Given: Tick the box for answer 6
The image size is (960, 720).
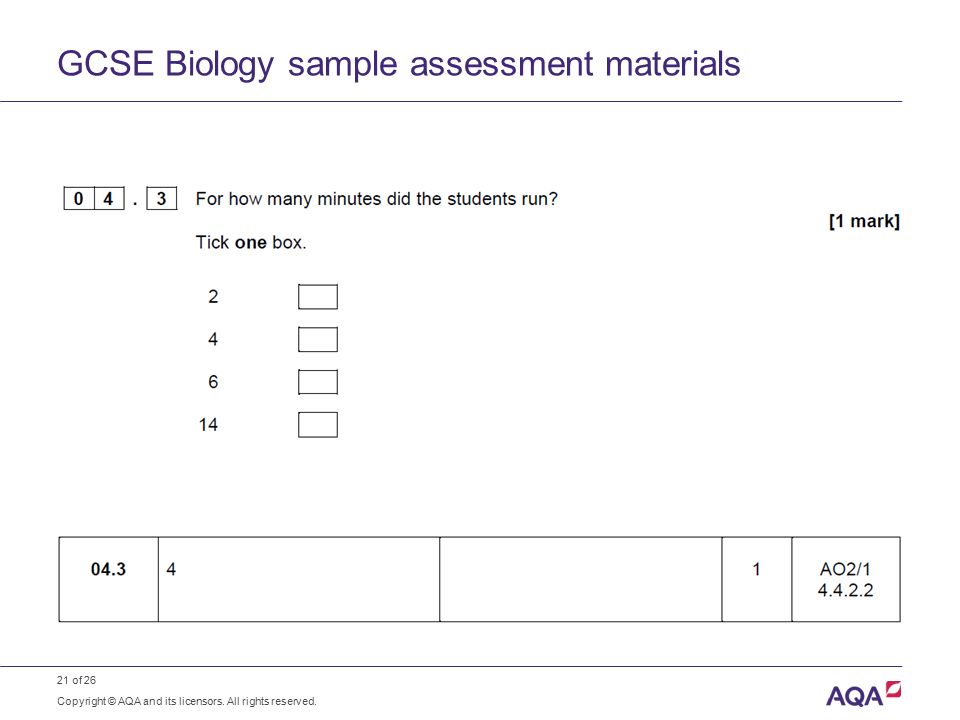Looking at the screenshot, I should (318, 382).
